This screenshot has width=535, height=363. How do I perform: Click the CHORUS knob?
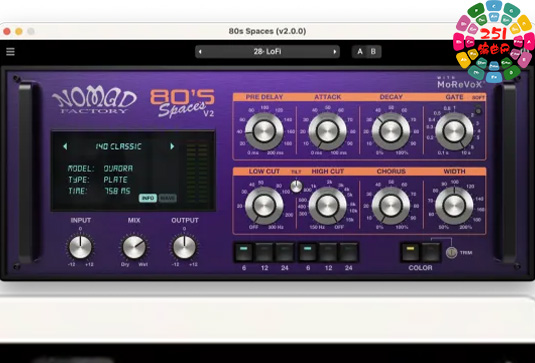coord(391,206)
